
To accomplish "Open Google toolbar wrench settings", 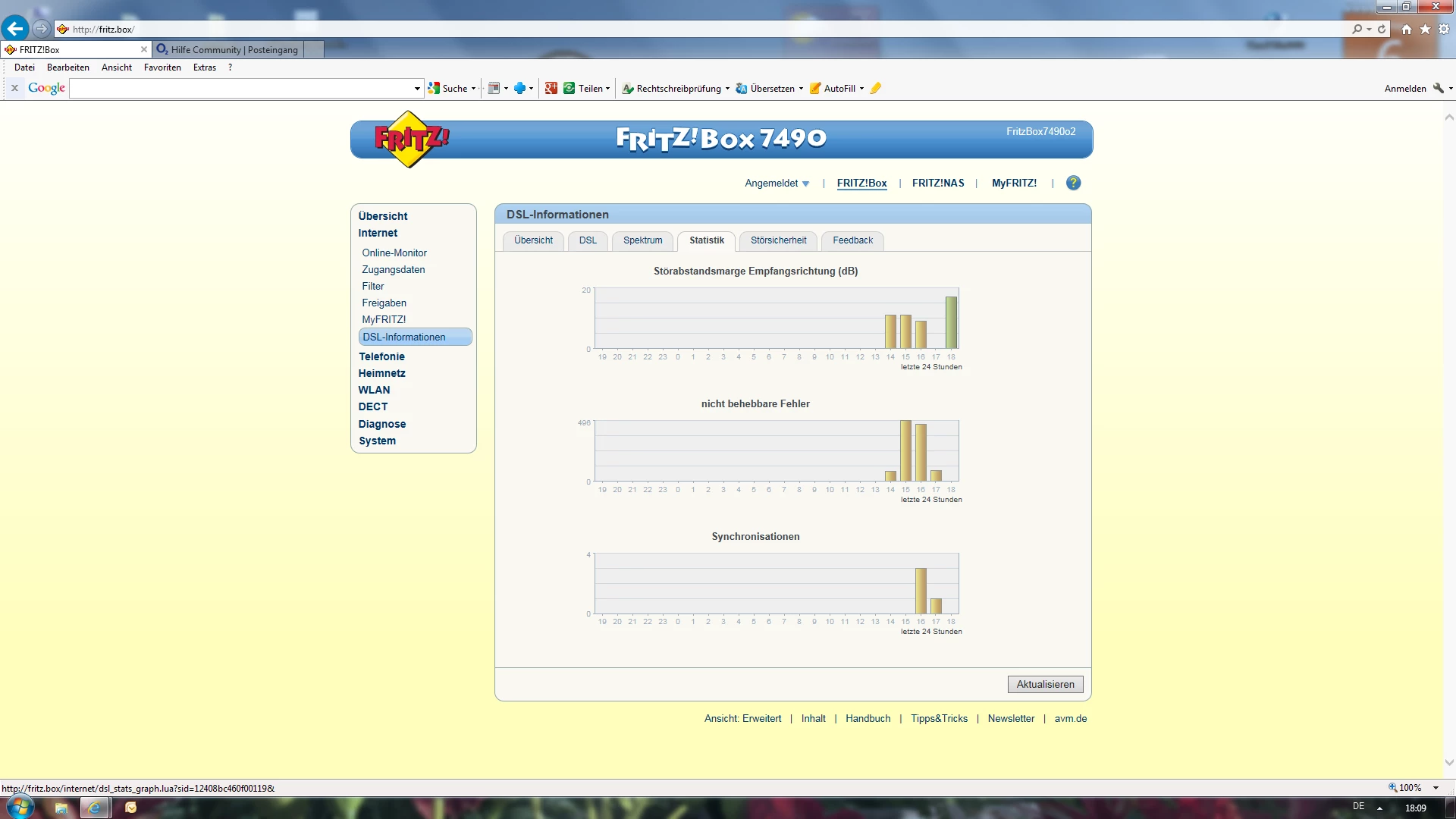I will pyautogui.click(x=1439, y=89).
